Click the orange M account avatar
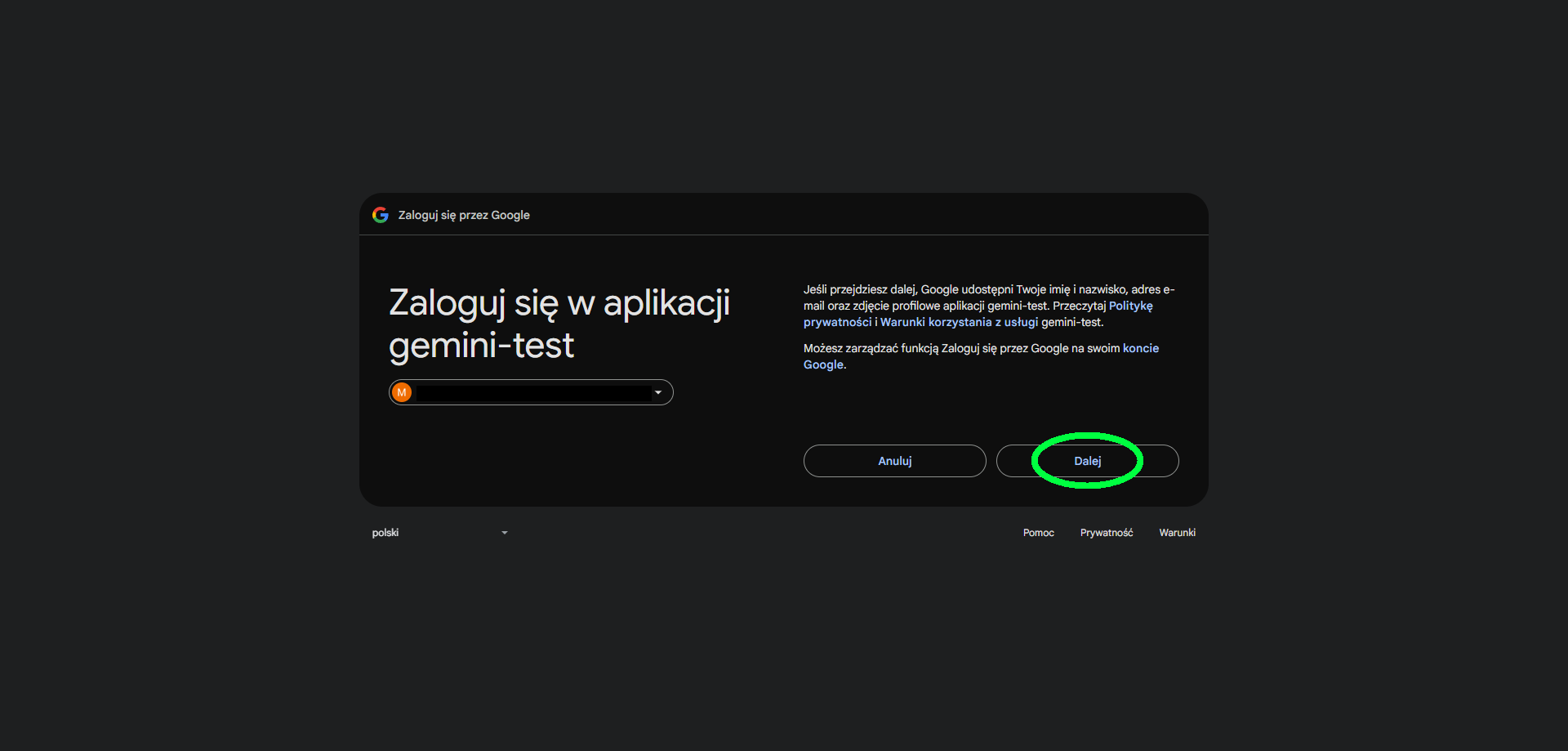 [x=402, y=392]
